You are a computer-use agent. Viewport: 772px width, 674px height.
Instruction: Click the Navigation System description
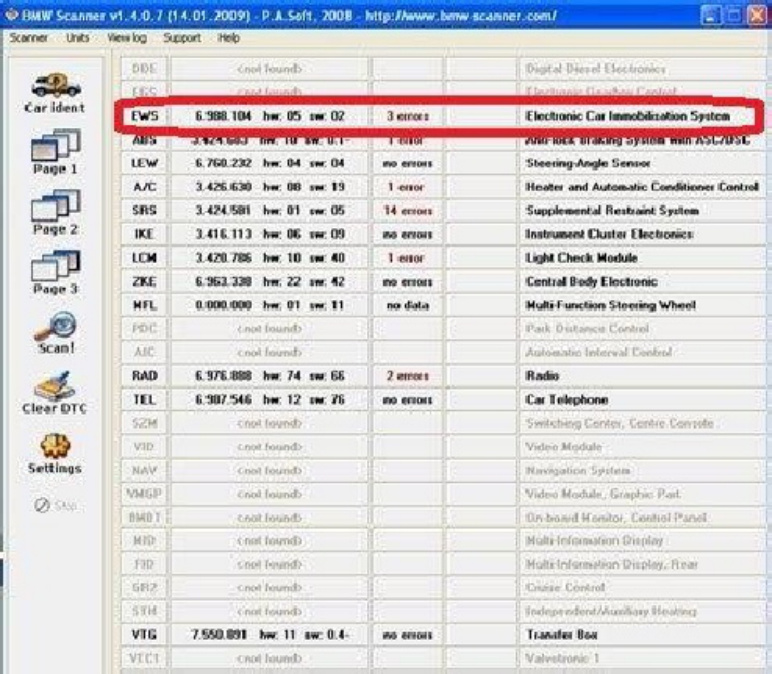578,470
